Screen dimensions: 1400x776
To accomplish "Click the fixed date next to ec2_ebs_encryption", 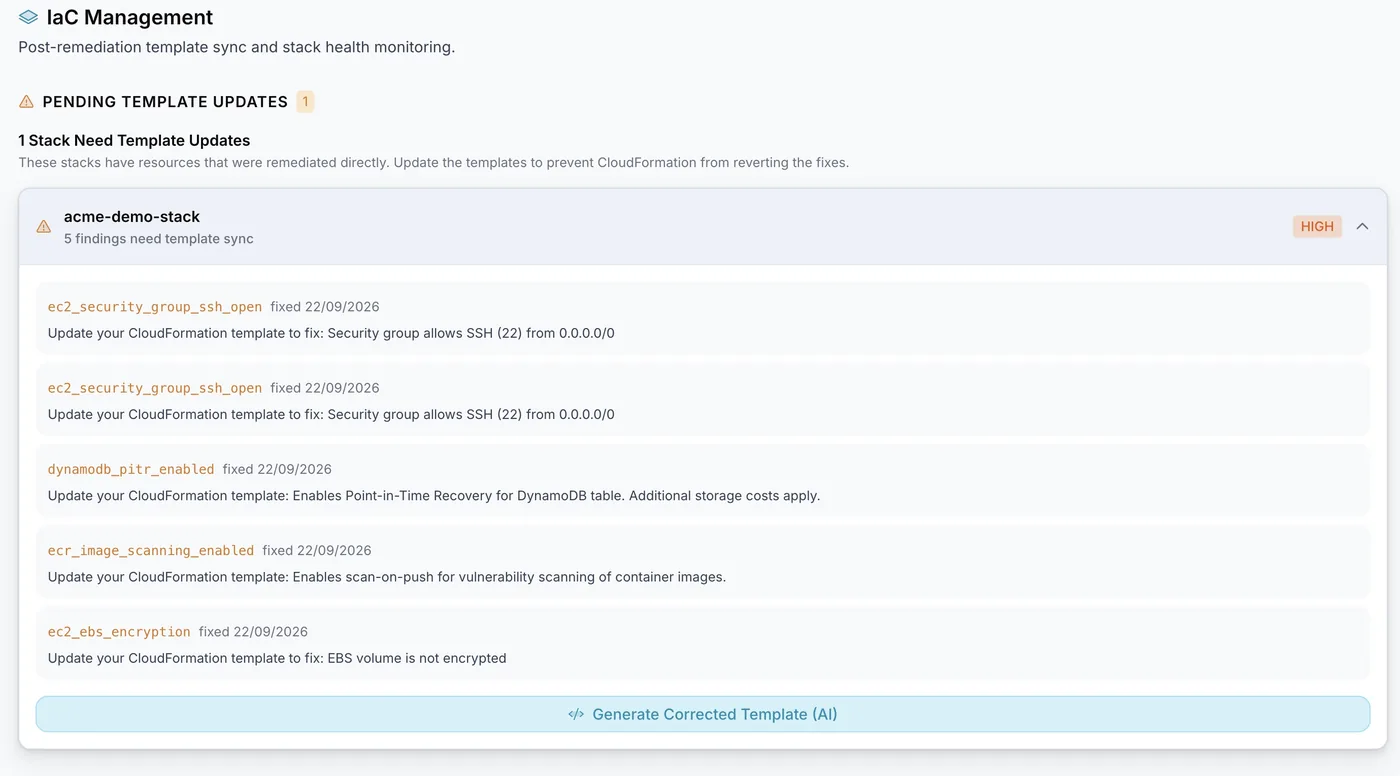I will click(x=253, y=632).
